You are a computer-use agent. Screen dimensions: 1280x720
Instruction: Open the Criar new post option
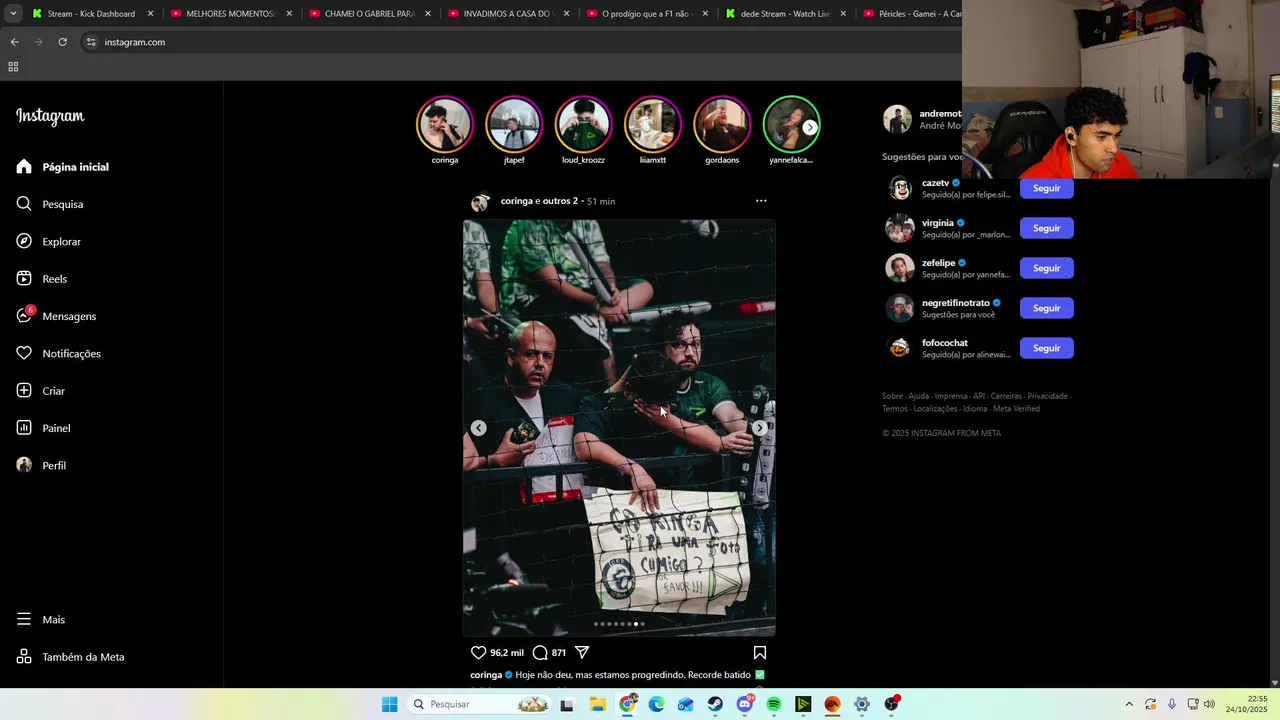(x=41, y=391)
